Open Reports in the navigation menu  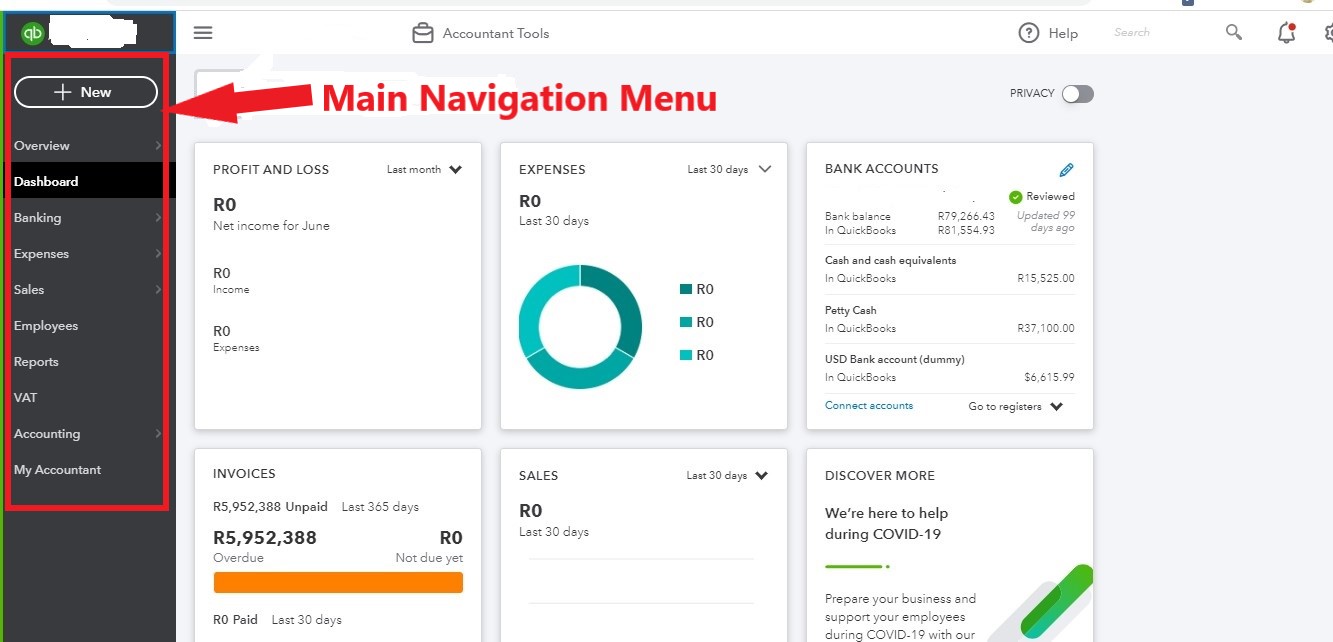[x=36, y=362]
